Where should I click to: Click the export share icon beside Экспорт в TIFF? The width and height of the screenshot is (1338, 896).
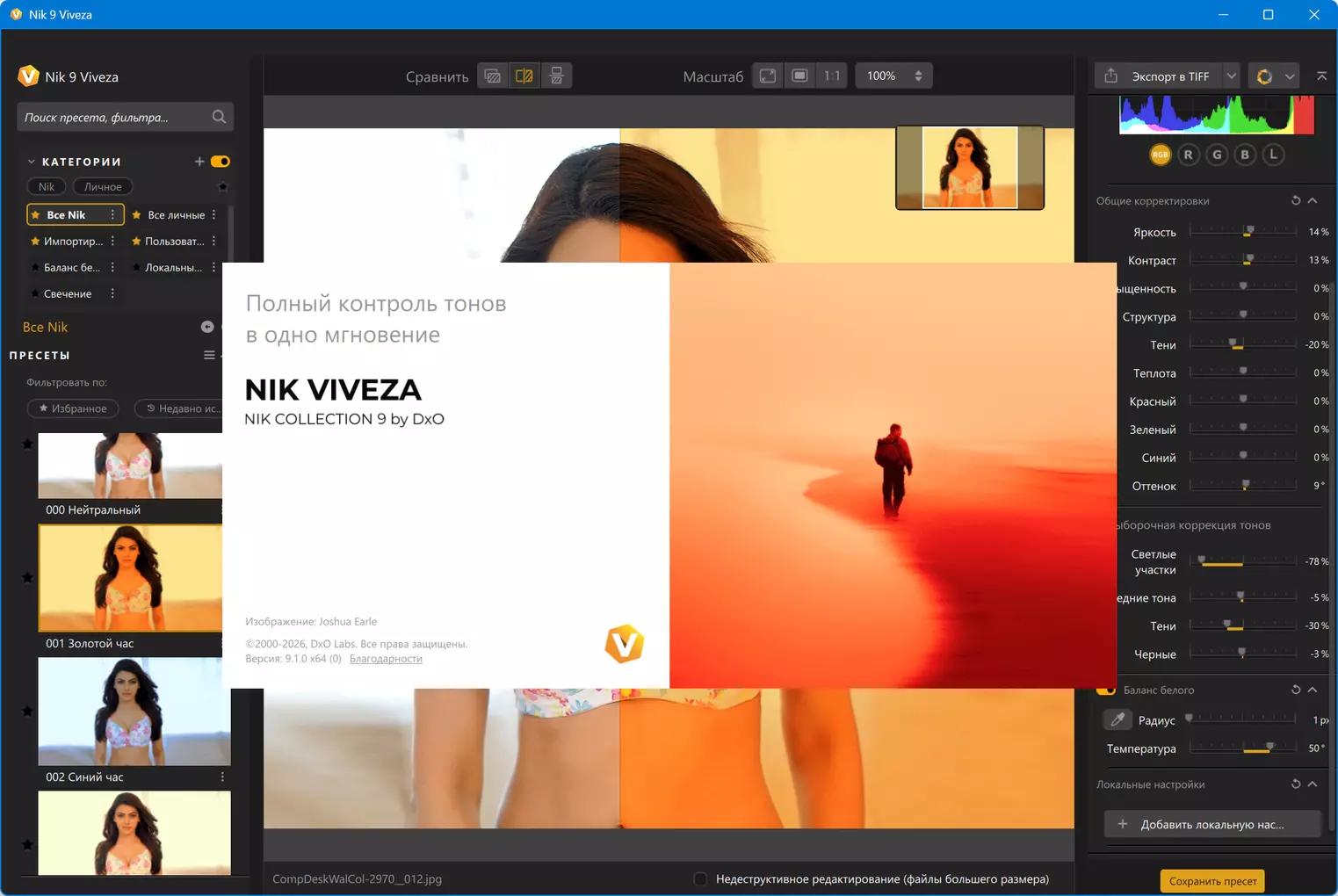point(1111,76)
